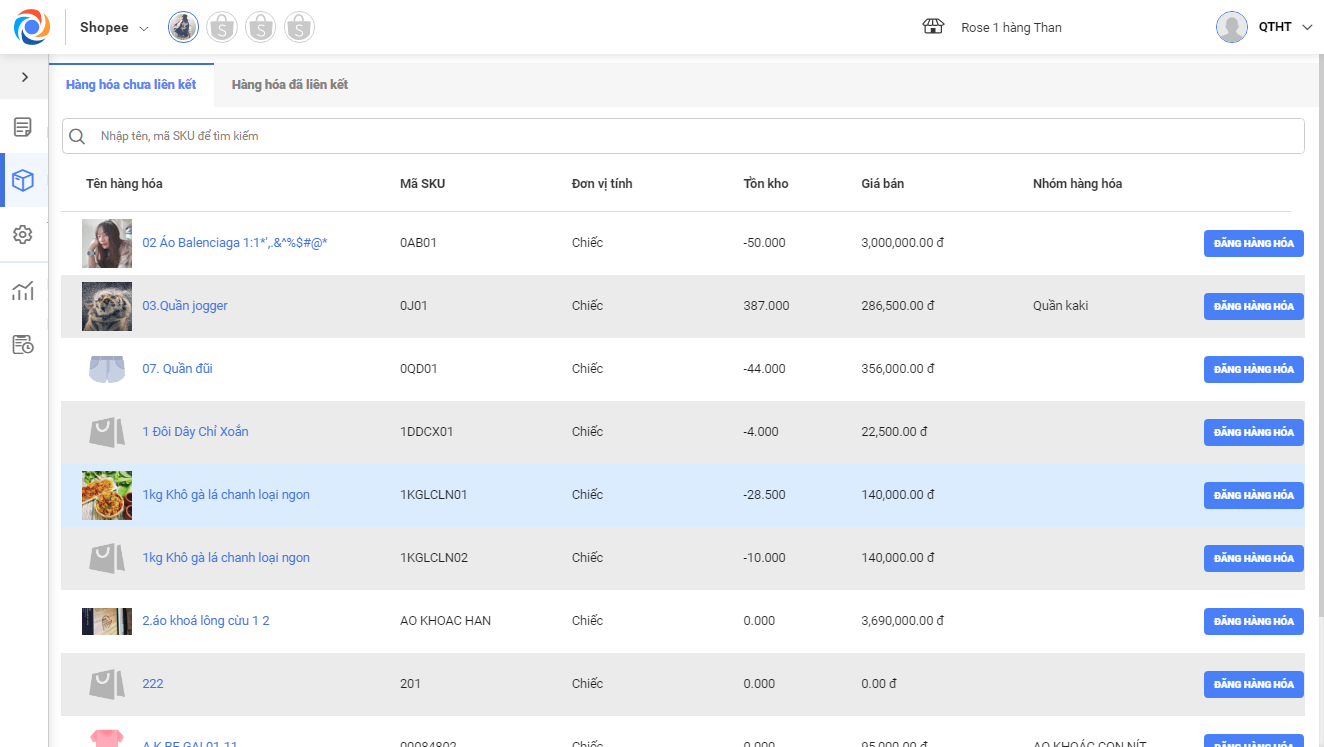Image resolution: width=1324 pixels, height=747 pixels.
Task: Click the active Shopee shop avatar
Action: 183,27
